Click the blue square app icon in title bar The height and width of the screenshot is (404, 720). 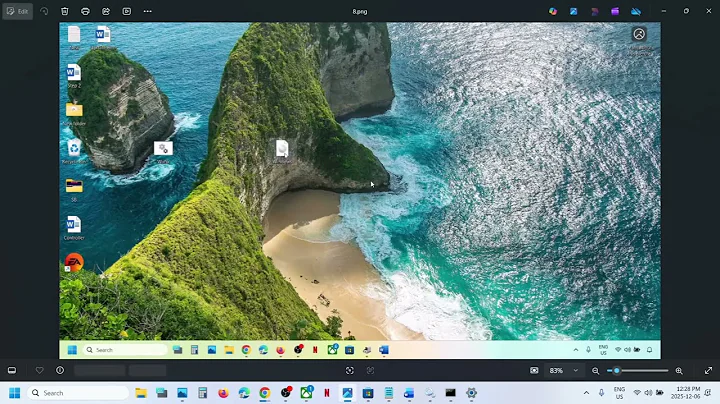click(574, 11)
